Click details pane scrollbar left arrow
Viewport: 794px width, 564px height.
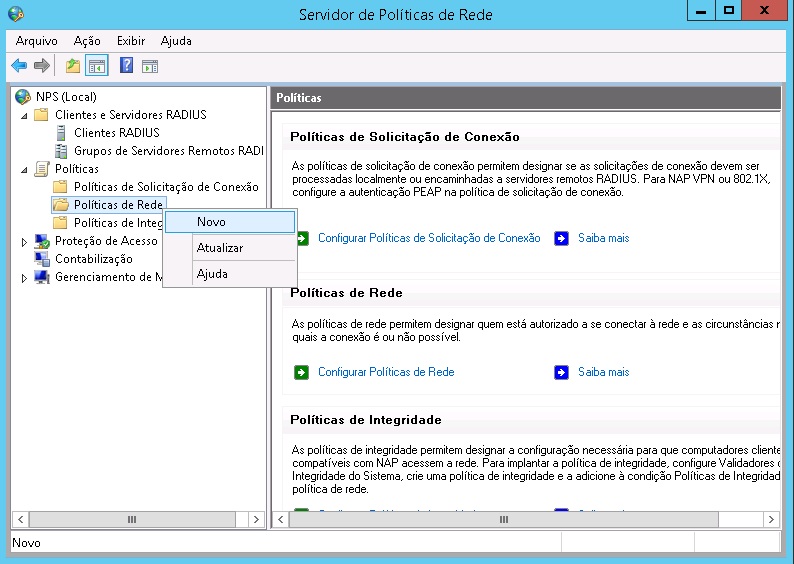point(280,519)
